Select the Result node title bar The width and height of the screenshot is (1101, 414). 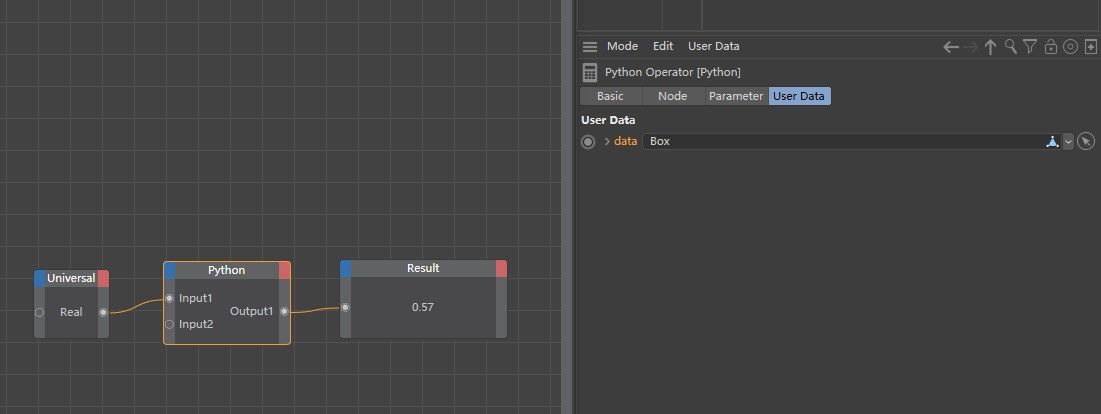423,269
